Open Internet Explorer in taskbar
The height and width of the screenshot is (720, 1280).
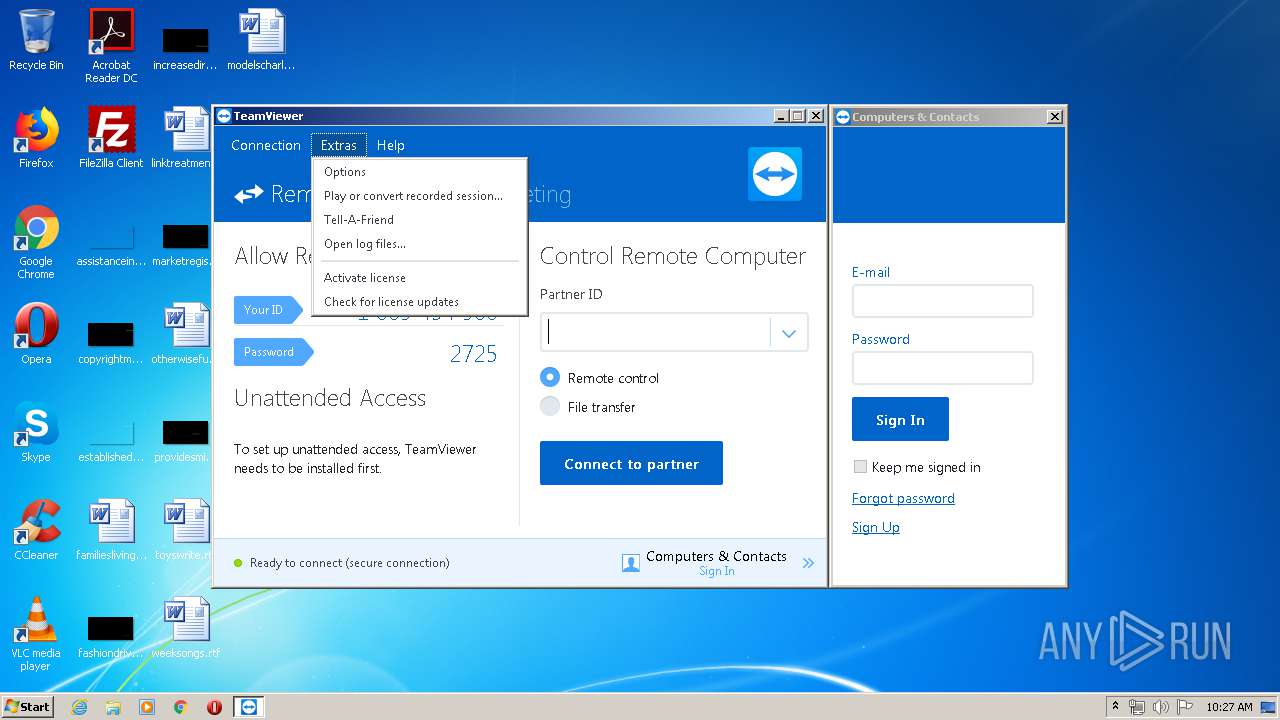[79, 707]
